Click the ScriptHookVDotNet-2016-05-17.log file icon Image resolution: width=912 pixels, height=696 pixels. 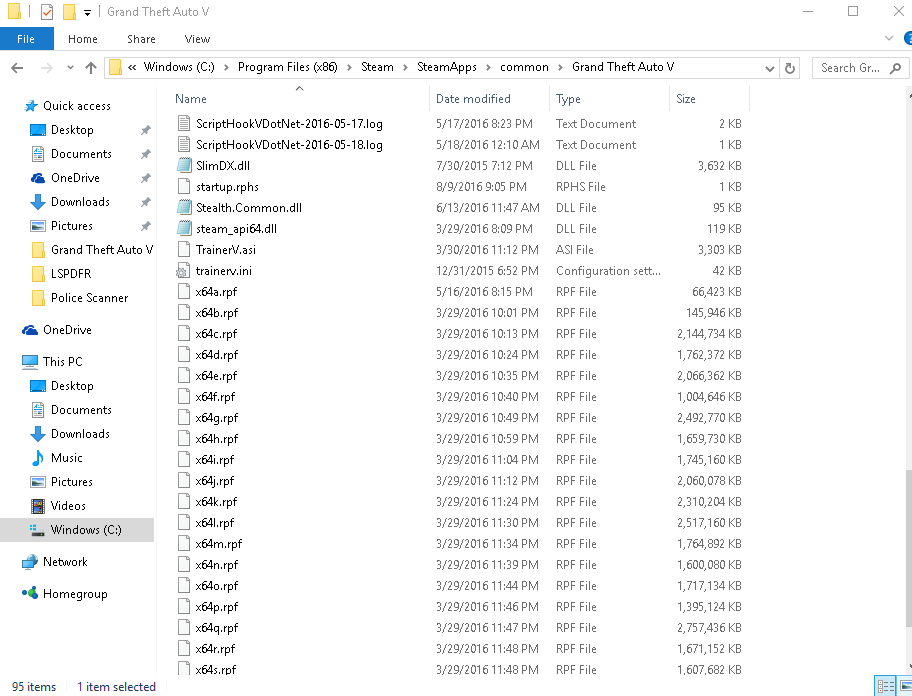tap(184, 124)
